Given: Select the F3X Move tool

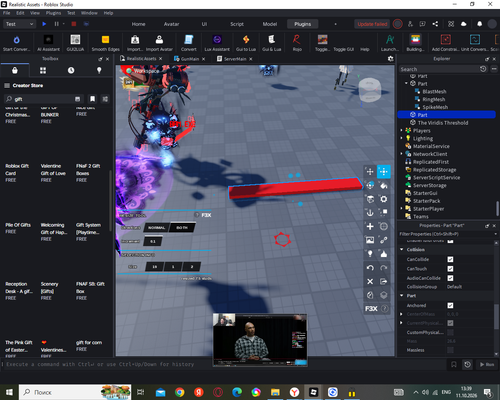Looking at the screenshot, I should 370,172.
